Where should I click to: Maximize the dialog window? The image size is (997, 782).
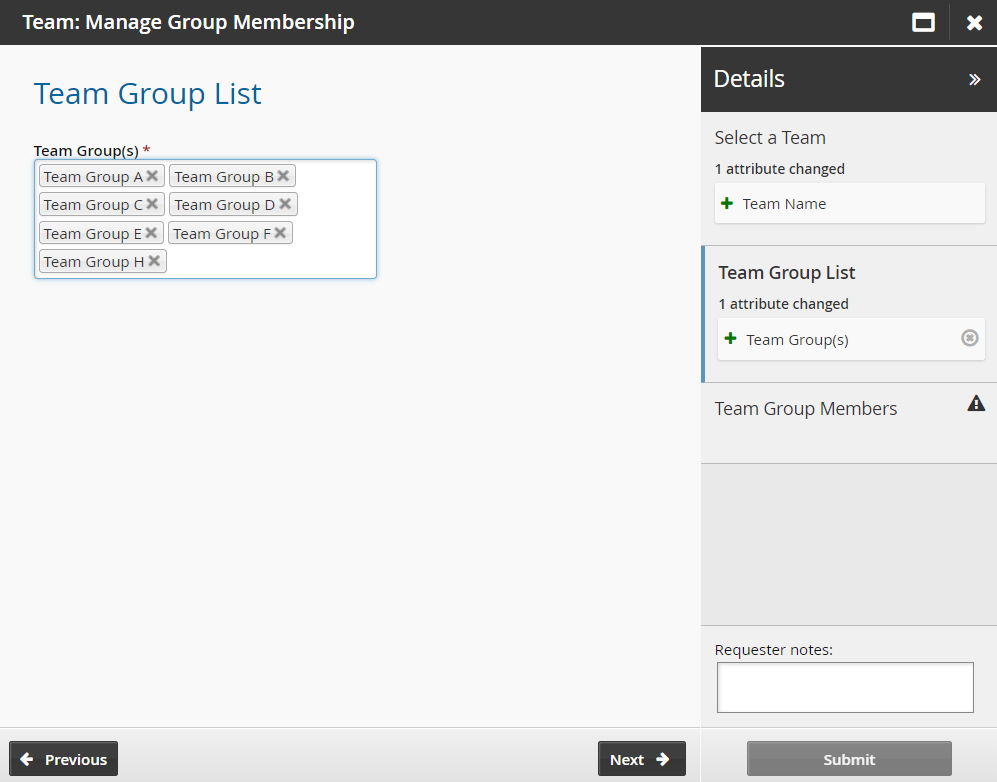pyautogui.click(x=923, y=22)
